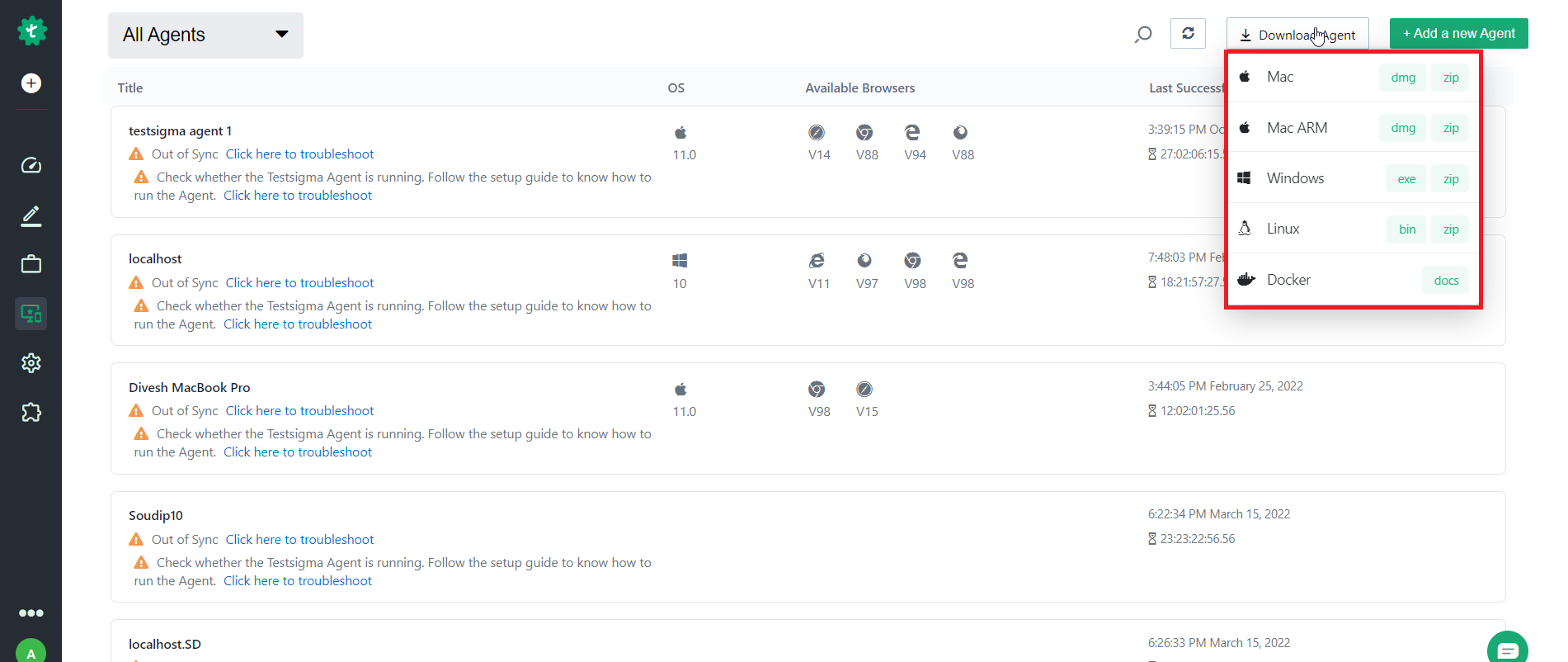Click timestamp 3:44:05 PM February 25, 2022

pyautogui.click(x=1226, y=386)
